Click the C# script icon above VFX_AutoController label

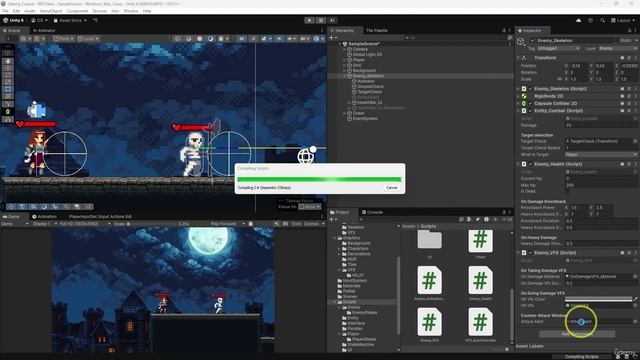pos(480,322)
